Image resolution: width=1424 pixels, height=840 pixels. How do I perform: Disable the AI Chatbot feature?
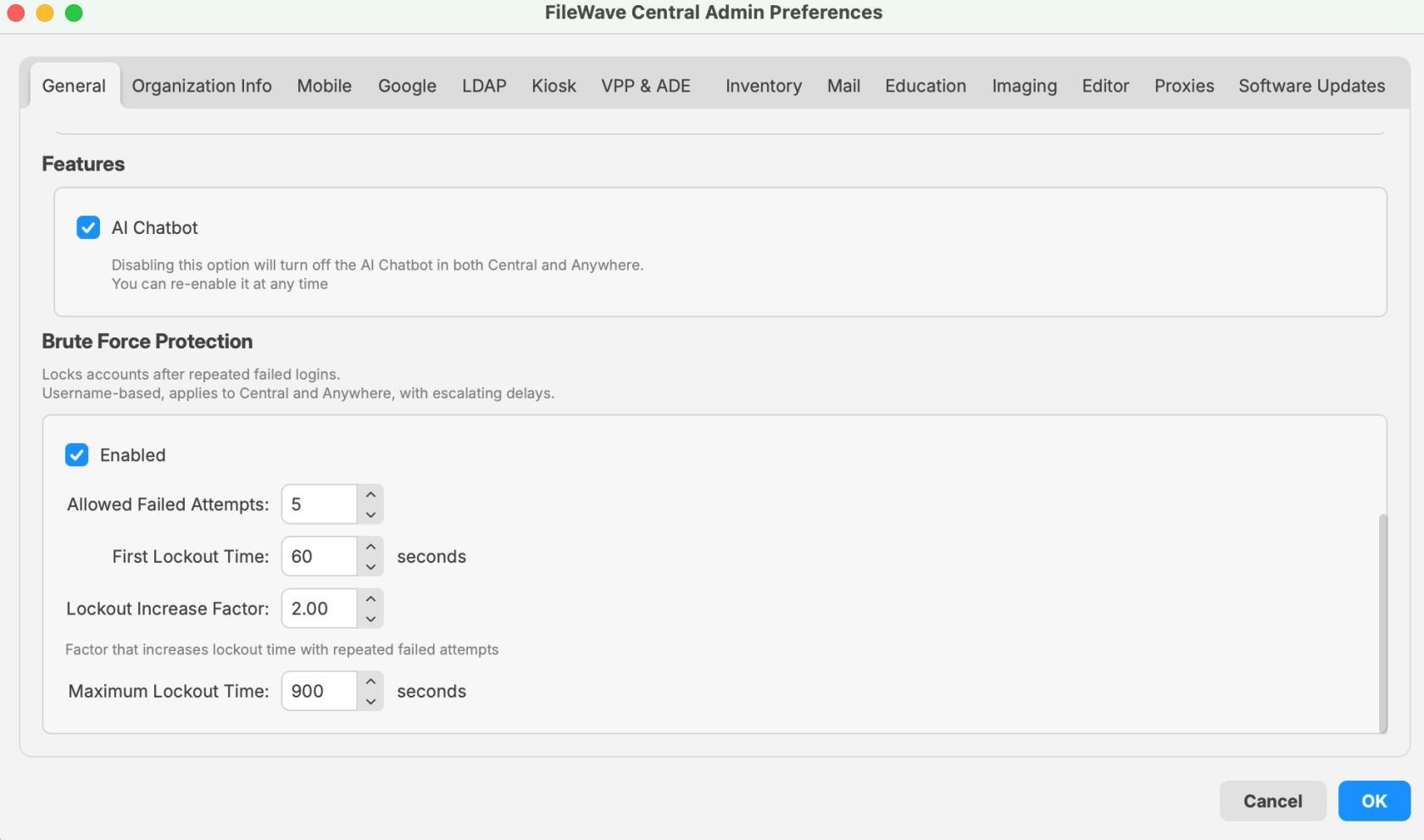[x=88, y=227]
